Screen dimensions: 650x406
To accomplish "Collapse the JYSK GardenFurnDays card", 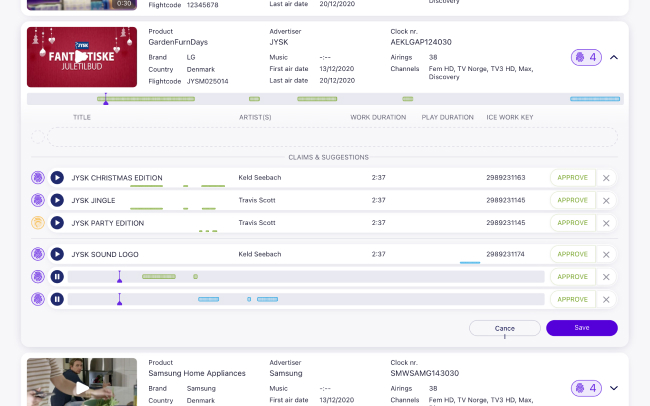I will point(614,57).
